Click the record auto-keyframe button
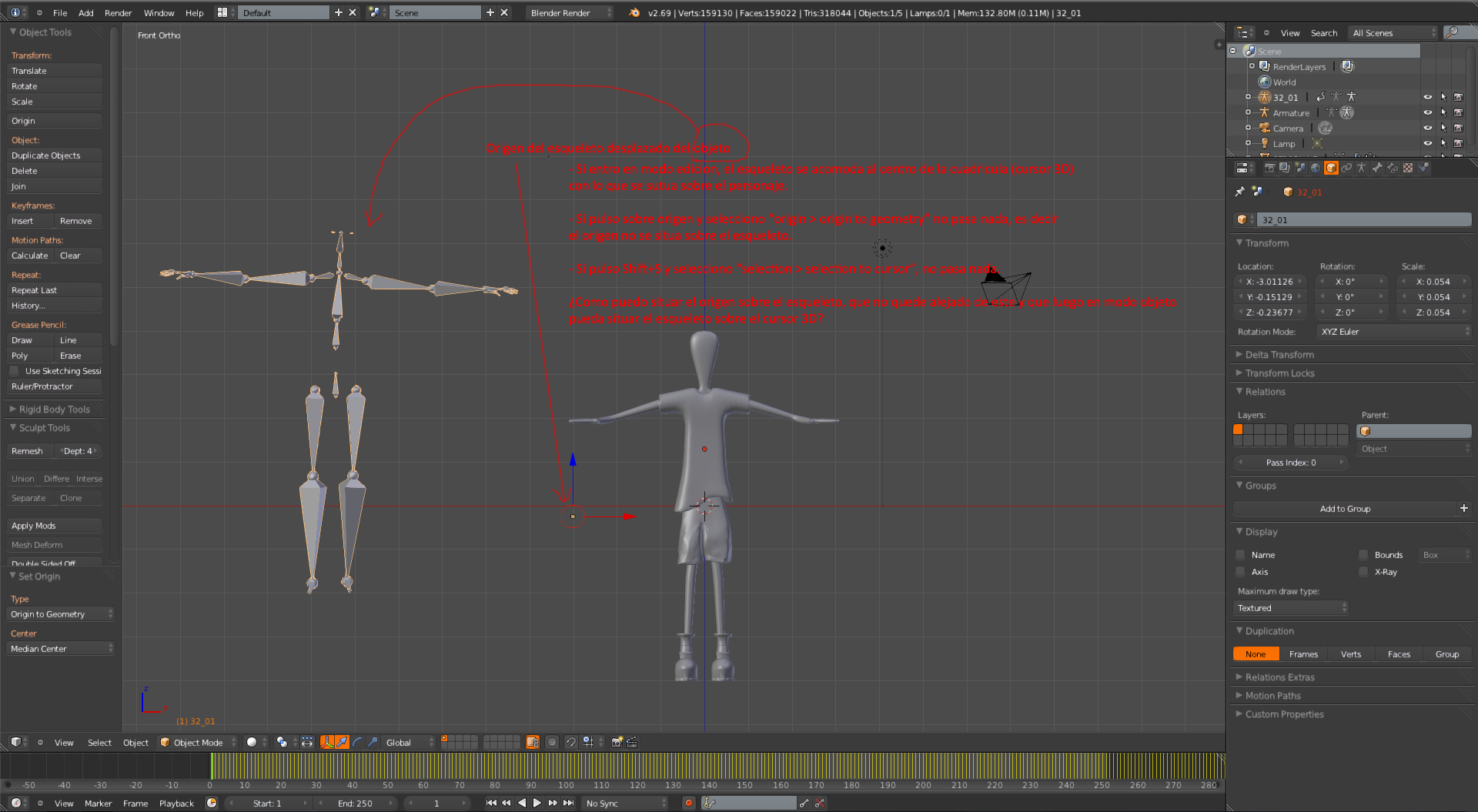 click(688, 803)
